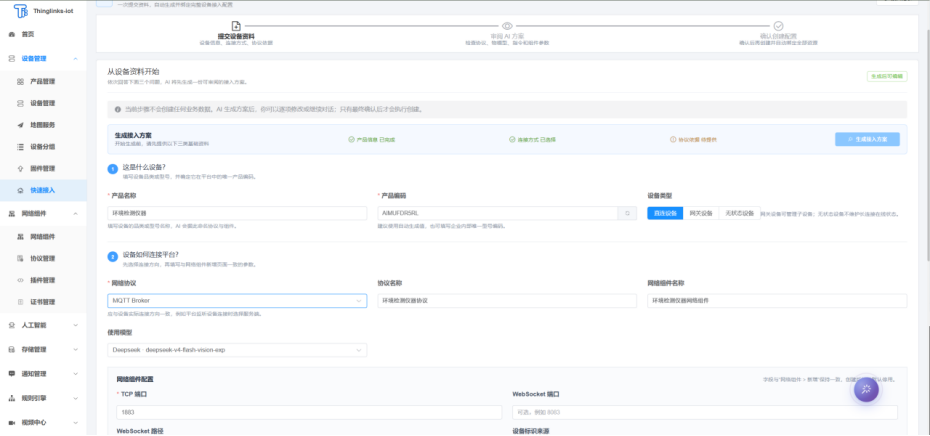
Task: Click the 网络组件配置 heading
Action: pyautogui.click(x=135, y=379)
